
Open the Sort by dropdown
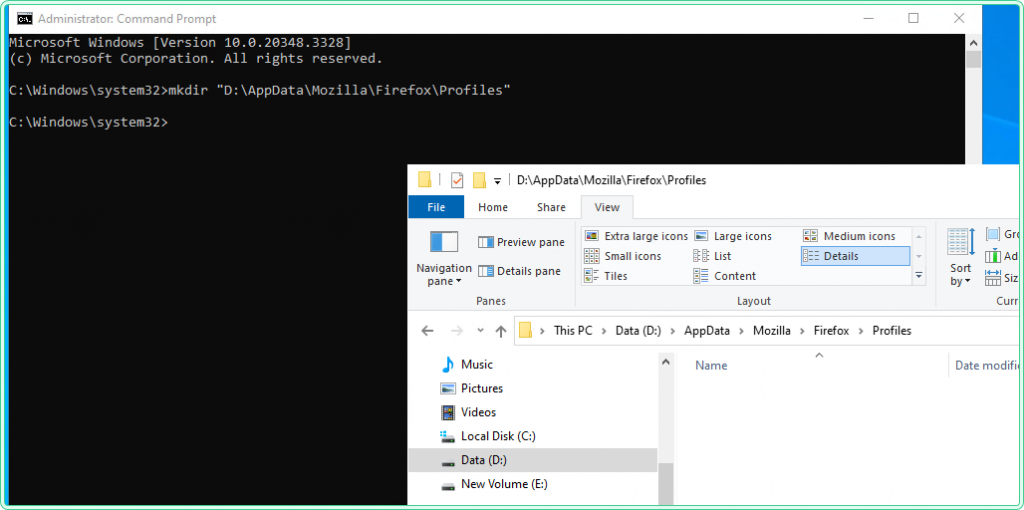point(960,274)
